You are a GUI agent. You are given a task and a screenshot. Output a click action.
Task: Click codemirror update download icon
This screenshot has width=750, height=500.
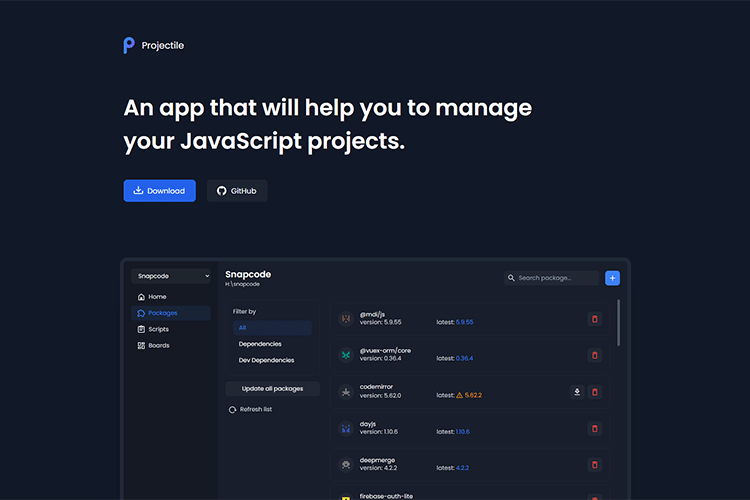pyautogui.click(x=576, y=392)
